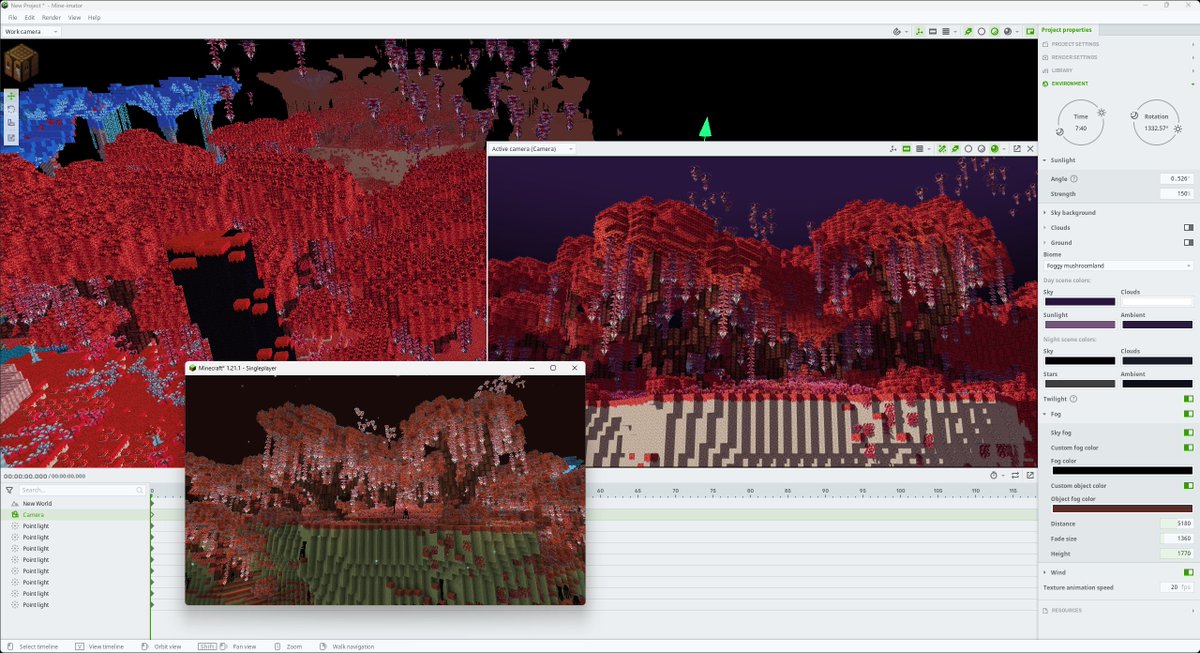Turn off Custom object color switch

click(x=1188, y=486)
